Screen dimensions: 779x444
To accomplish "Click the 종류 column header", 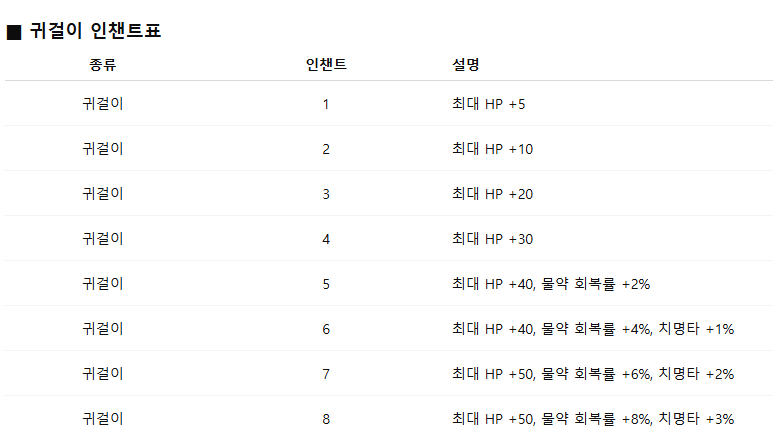I will [102, 65].
